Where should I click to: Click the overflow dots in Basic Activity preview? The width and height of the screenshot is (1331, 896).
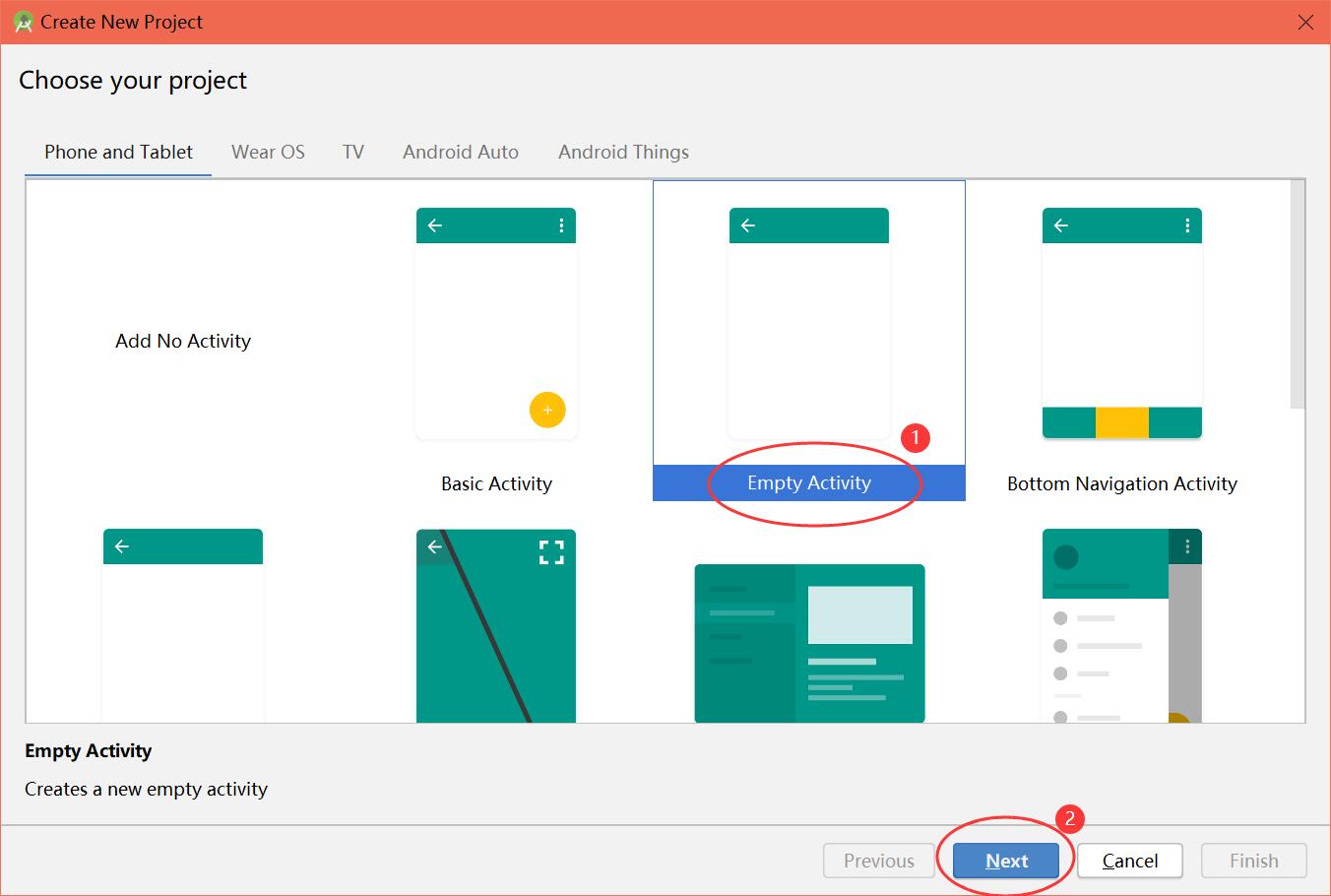561,225
